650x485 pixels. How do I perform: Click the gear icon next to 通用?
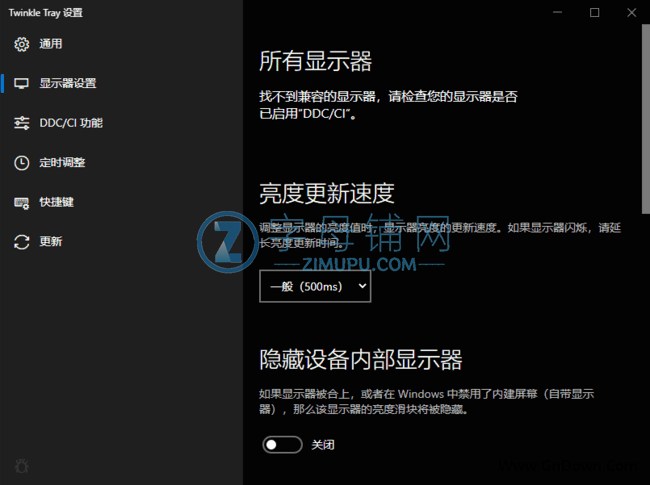pos(22,44)
